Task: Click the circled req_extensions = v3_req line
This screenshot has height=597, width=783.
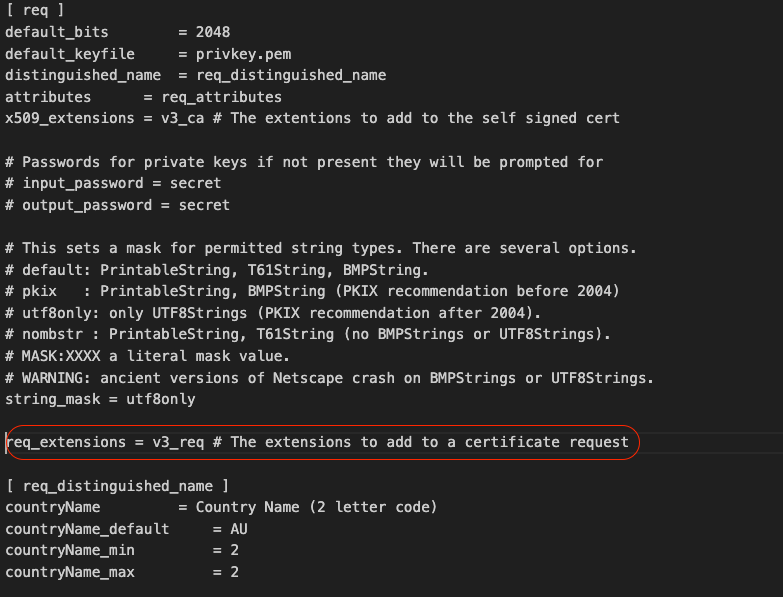Action: pyautogui.click(x=317, y=442)
